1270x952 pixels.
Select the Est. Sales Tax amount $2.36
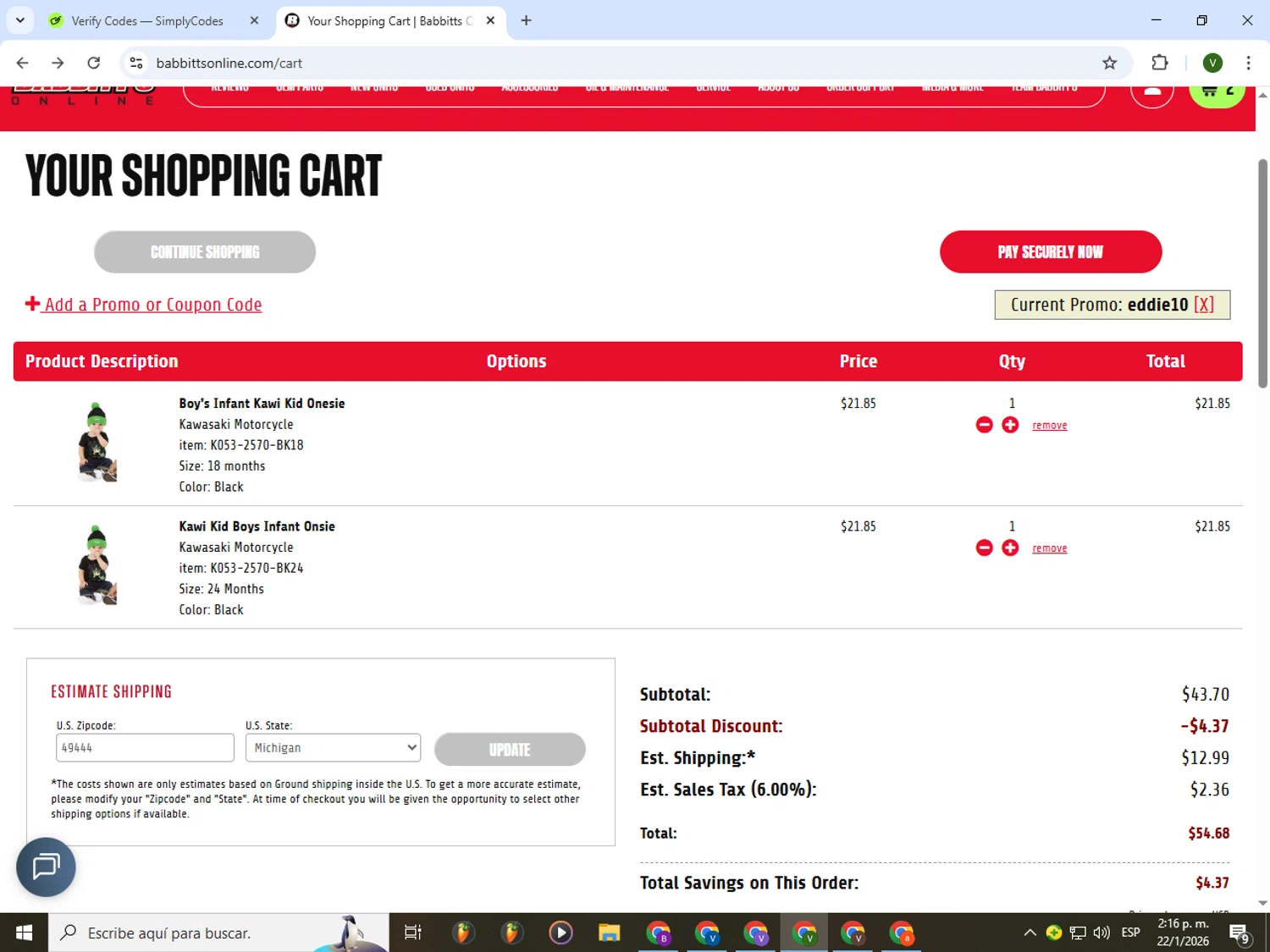pyautogui.click(x=1210, y=790)
